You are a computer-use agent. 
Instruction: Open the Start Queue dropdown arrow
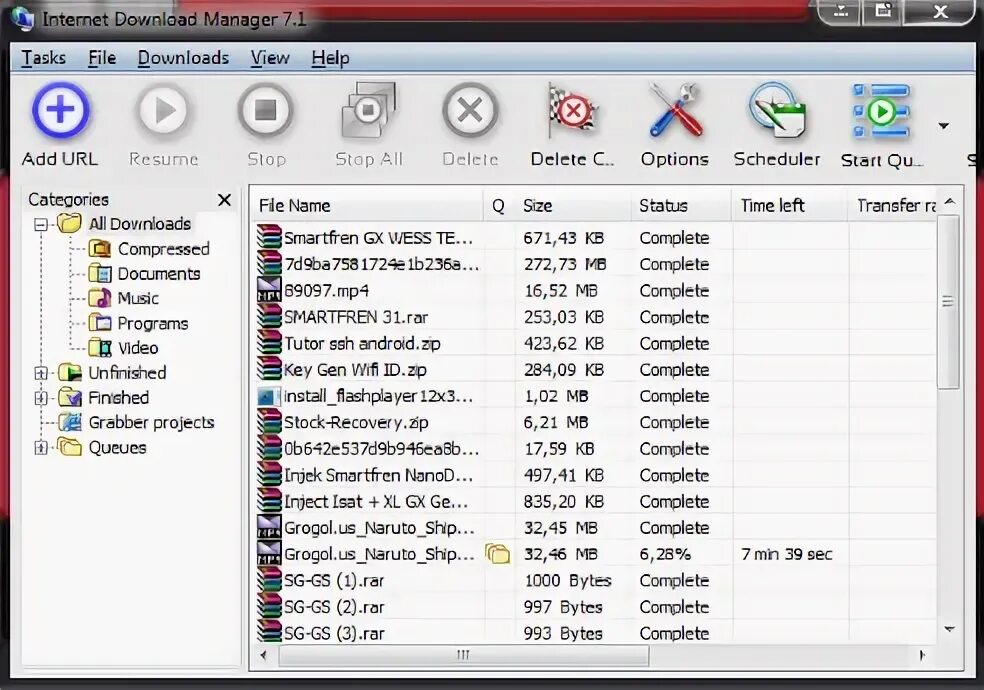[943, 126]
